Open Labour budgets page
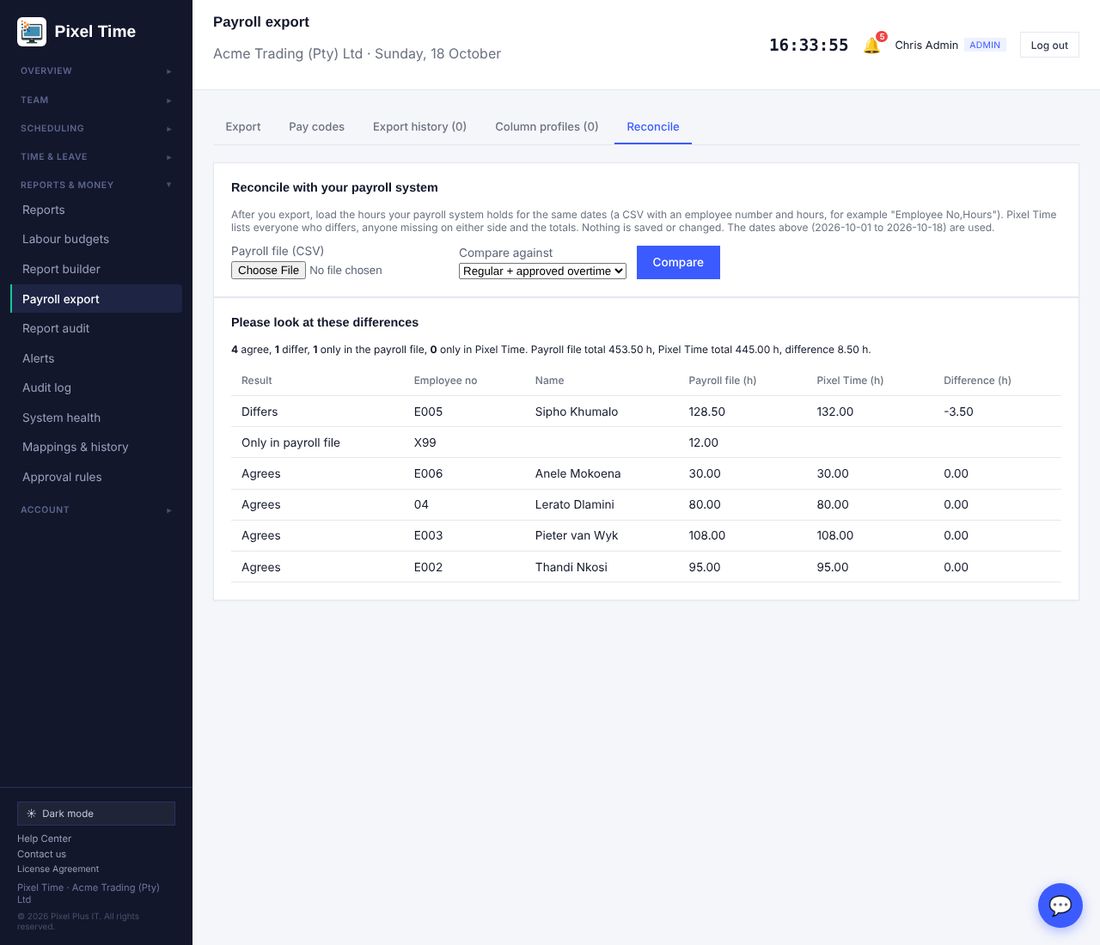 tap(96, 239)
